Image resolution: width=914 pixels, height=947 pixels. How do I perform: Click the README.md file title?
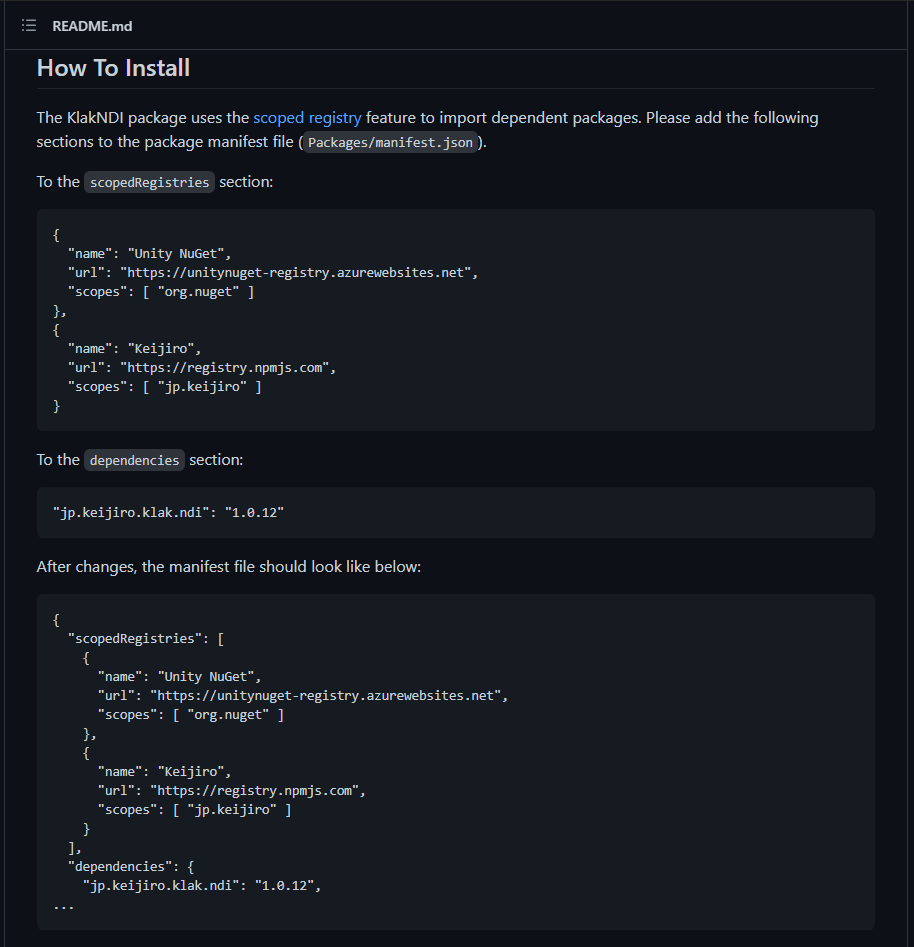coord(92,26)
